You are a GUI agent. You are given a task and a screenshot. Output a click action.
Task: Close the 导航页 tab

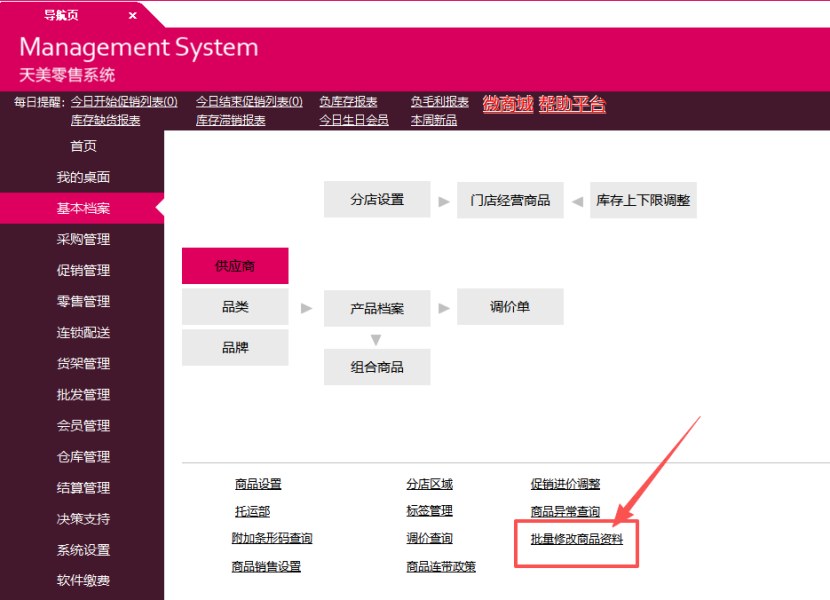point(133,16)
